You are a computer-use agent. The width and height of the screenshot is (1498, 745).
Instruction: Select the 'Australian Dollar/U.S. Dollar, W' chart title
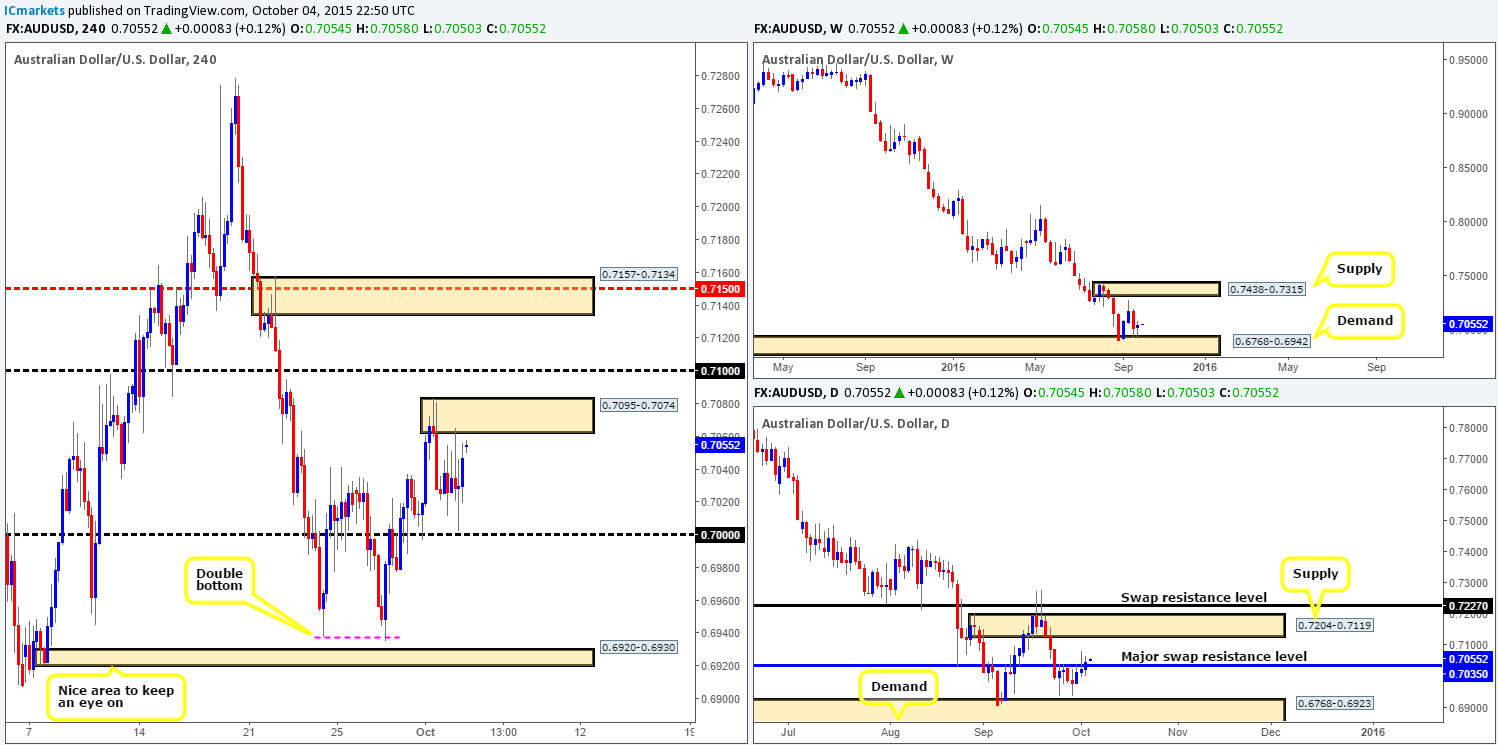pos(857,60)
